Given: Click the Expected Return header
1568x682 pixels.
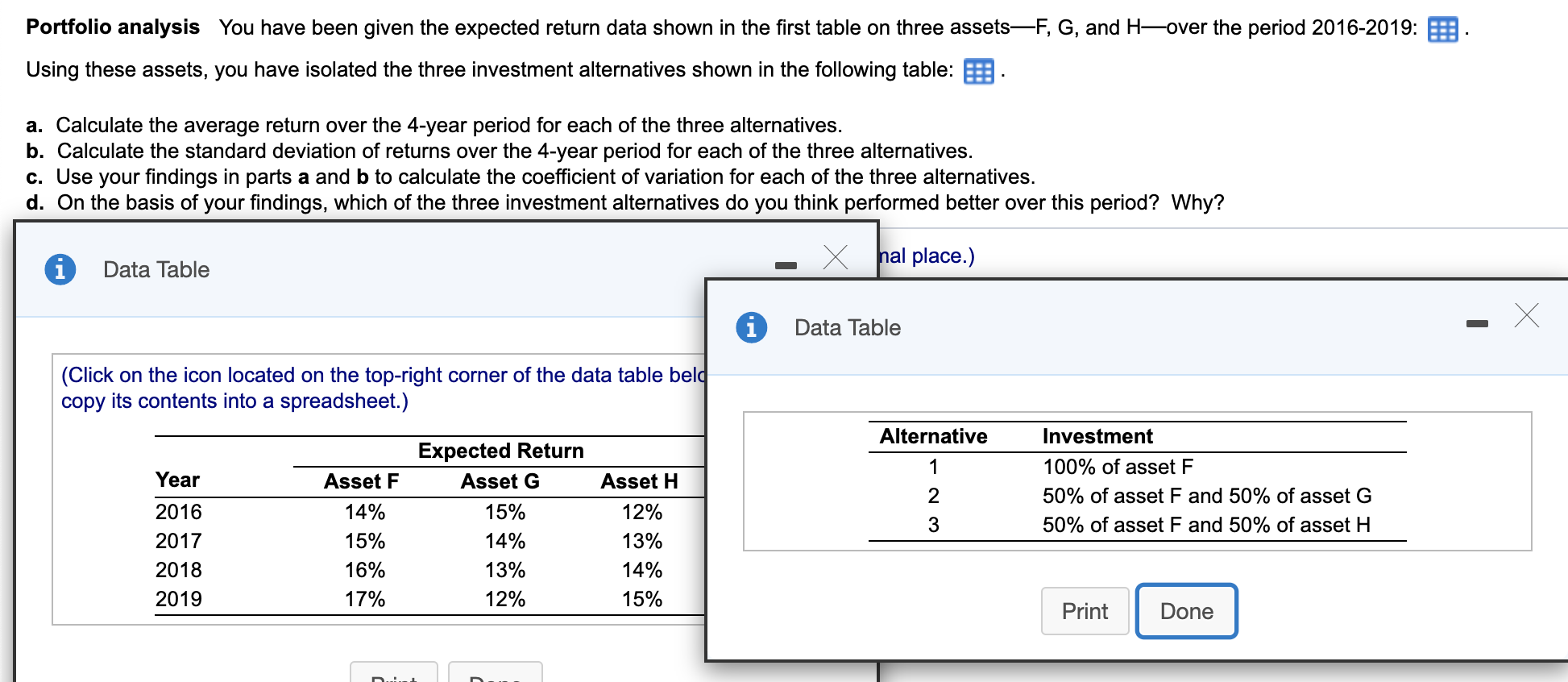Looking at the screenshot, I should pos(500,450).
